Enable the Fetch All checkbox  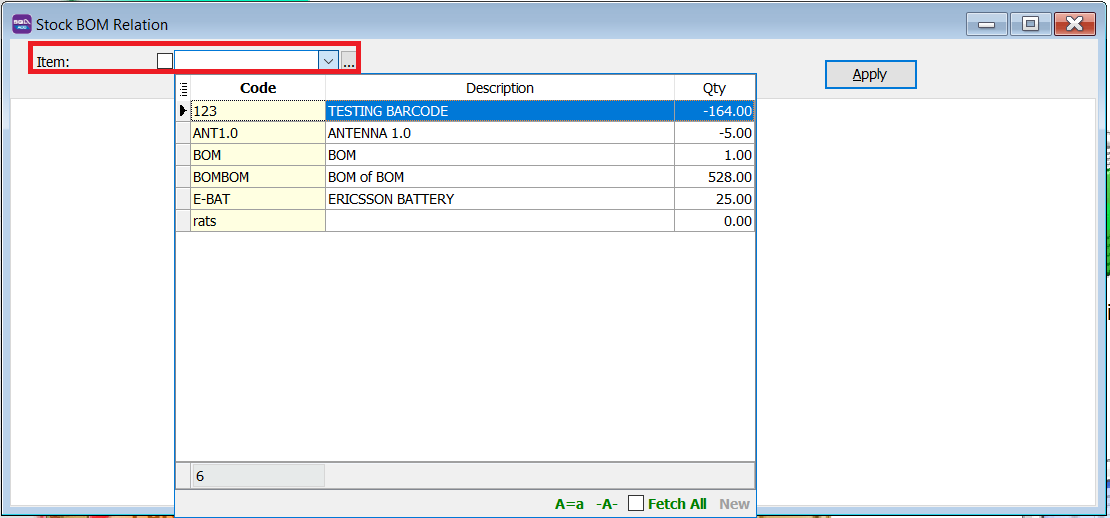(636, 504)
